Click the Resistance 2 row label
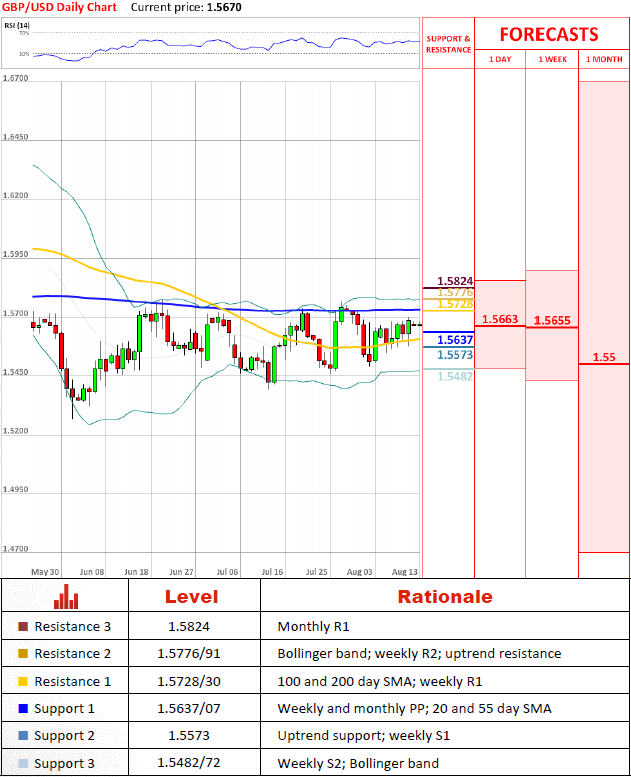This screenshot has height=777, width=631. click(72, 654)
